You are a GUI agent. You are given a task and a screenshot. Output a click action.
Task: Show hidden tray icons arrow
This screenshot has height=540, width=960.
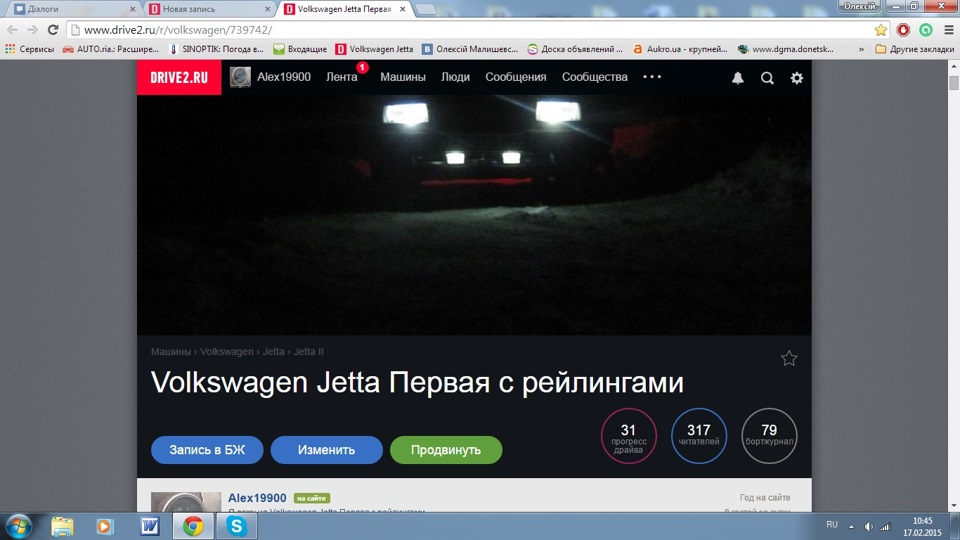click(851, 526)
